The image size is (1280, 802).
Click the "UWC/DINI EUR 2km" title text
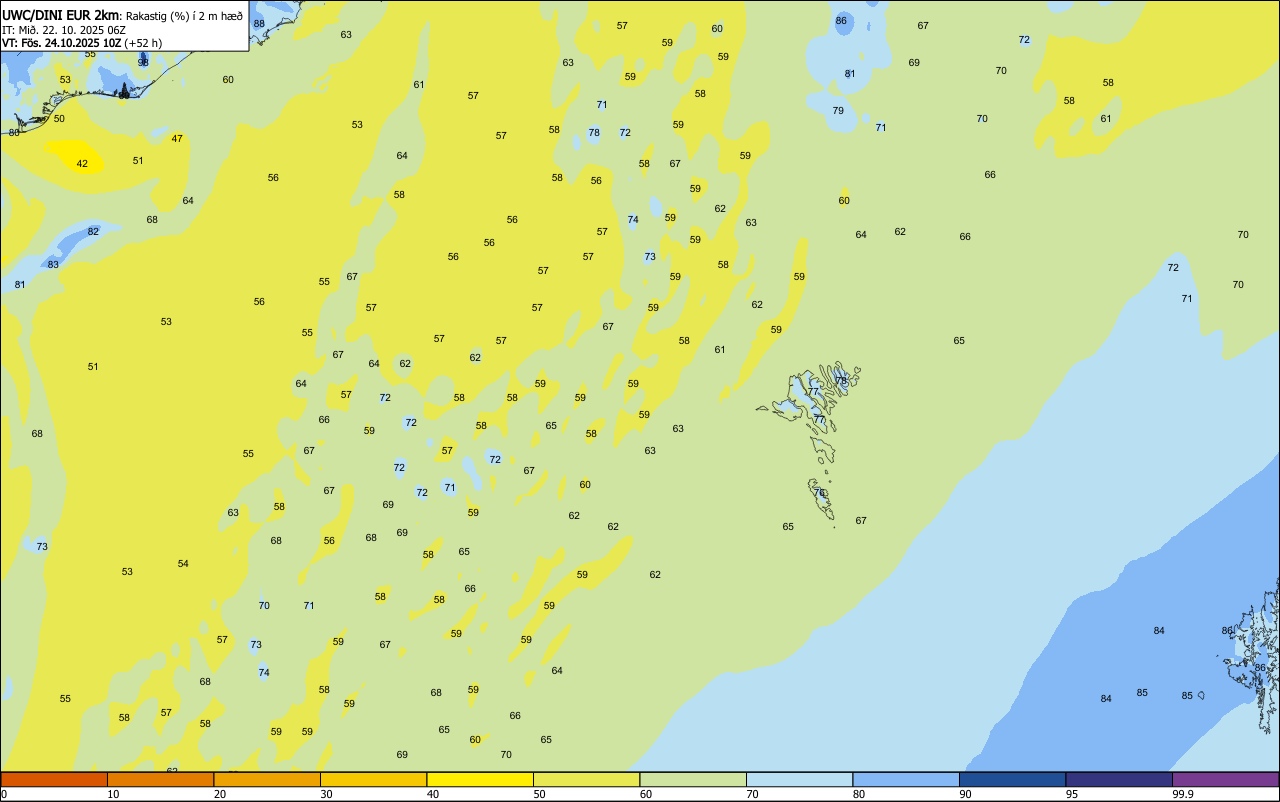coord(61,15)
